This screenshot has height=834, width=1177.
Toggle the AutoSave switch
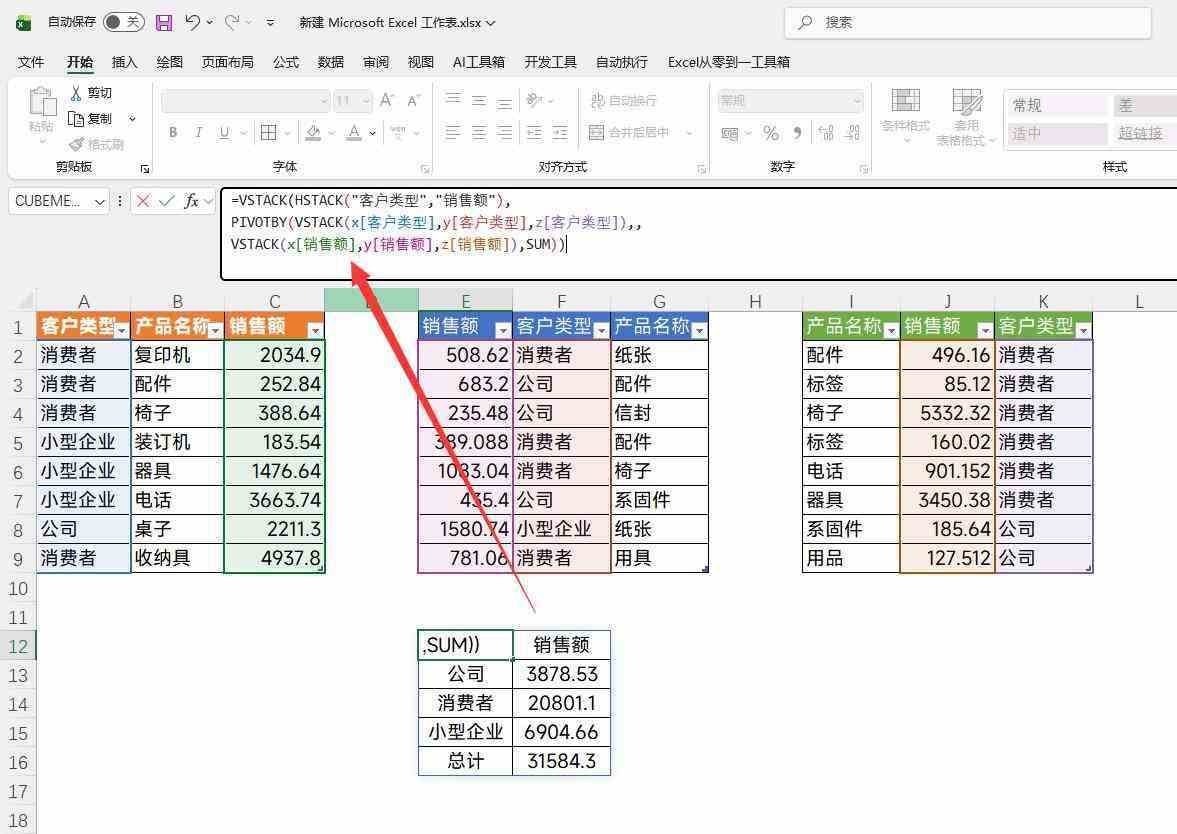124,22
